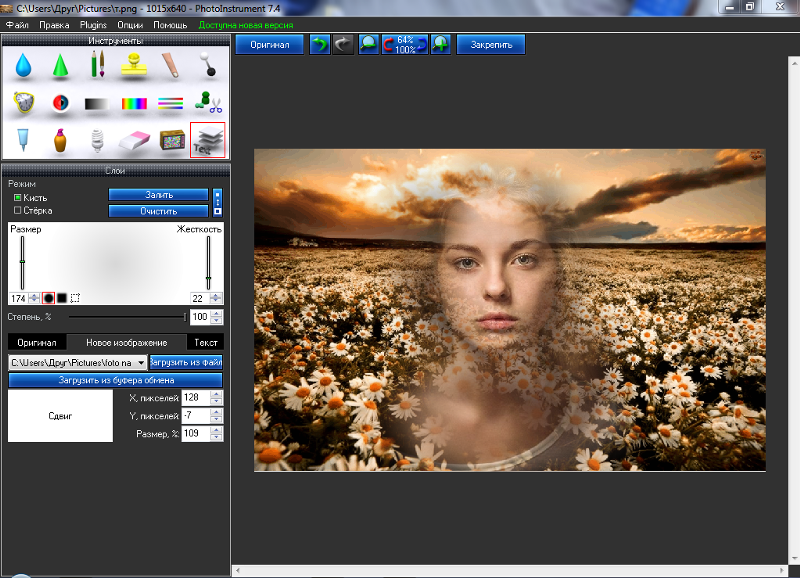
Task: Click the Доступна новая версия link
Action: pyautogui.click(x=246, y=25)
